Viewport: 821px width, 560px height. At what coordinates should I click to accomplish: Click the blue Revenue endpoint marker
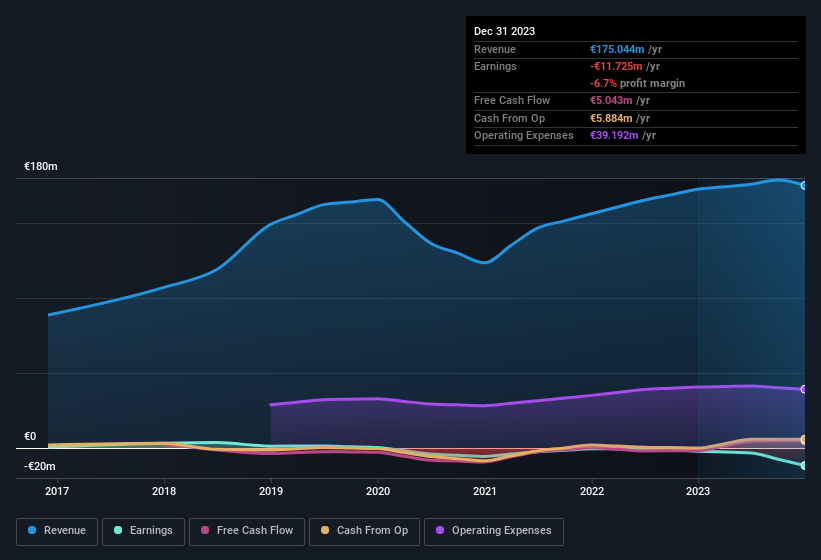pos(803,186)
